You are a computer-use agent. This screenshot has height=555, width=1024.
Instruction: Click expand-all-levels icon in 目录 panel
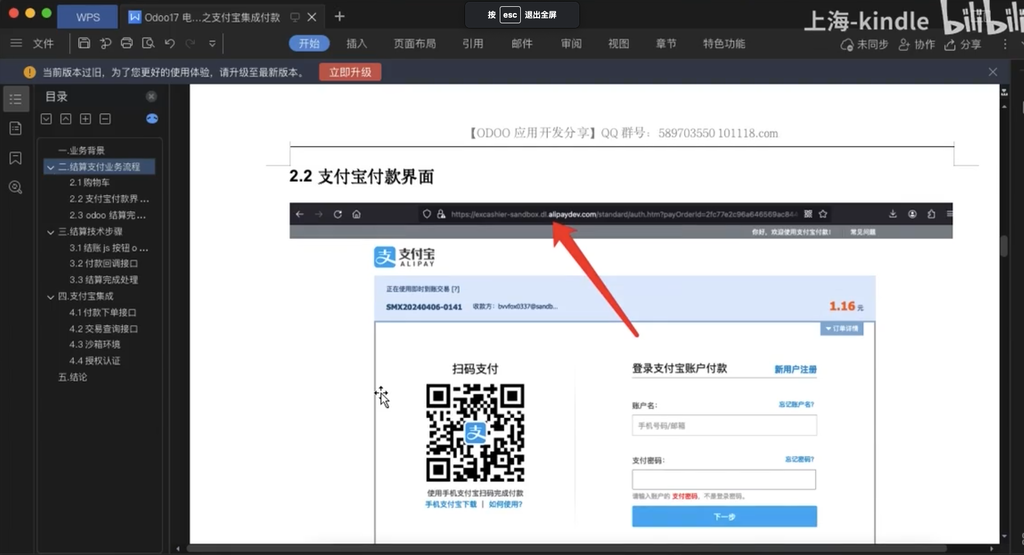point(46,119)
